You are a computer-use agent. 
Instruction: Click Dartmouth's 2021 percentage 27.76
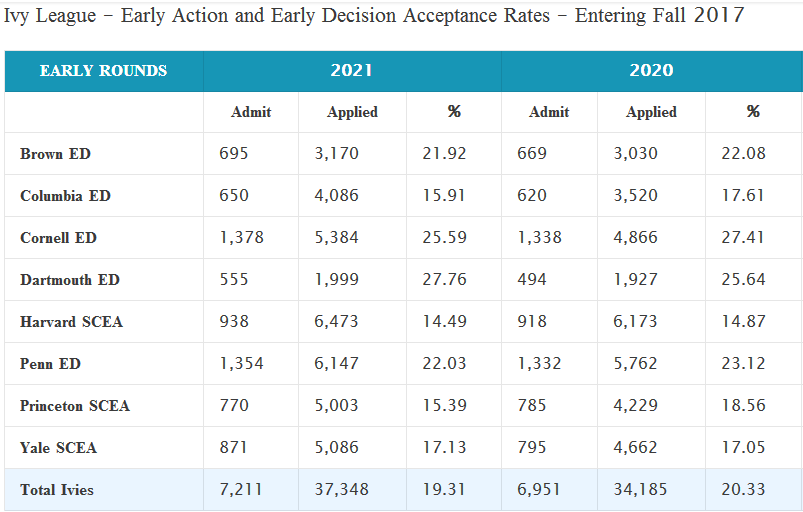[444, 280]
